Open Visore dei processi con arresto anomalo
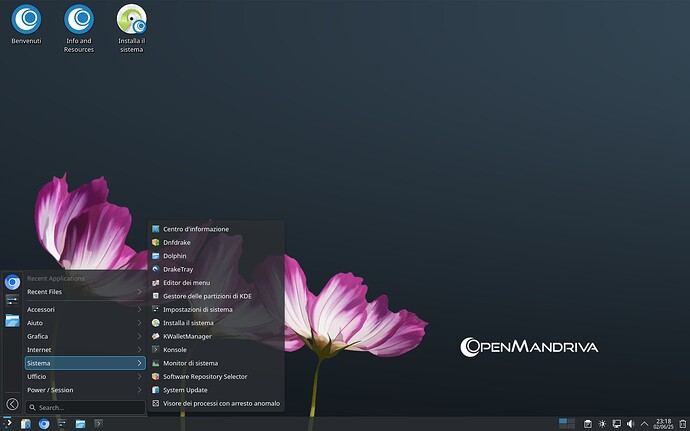The image size is (690, 431). coord(216,404)
